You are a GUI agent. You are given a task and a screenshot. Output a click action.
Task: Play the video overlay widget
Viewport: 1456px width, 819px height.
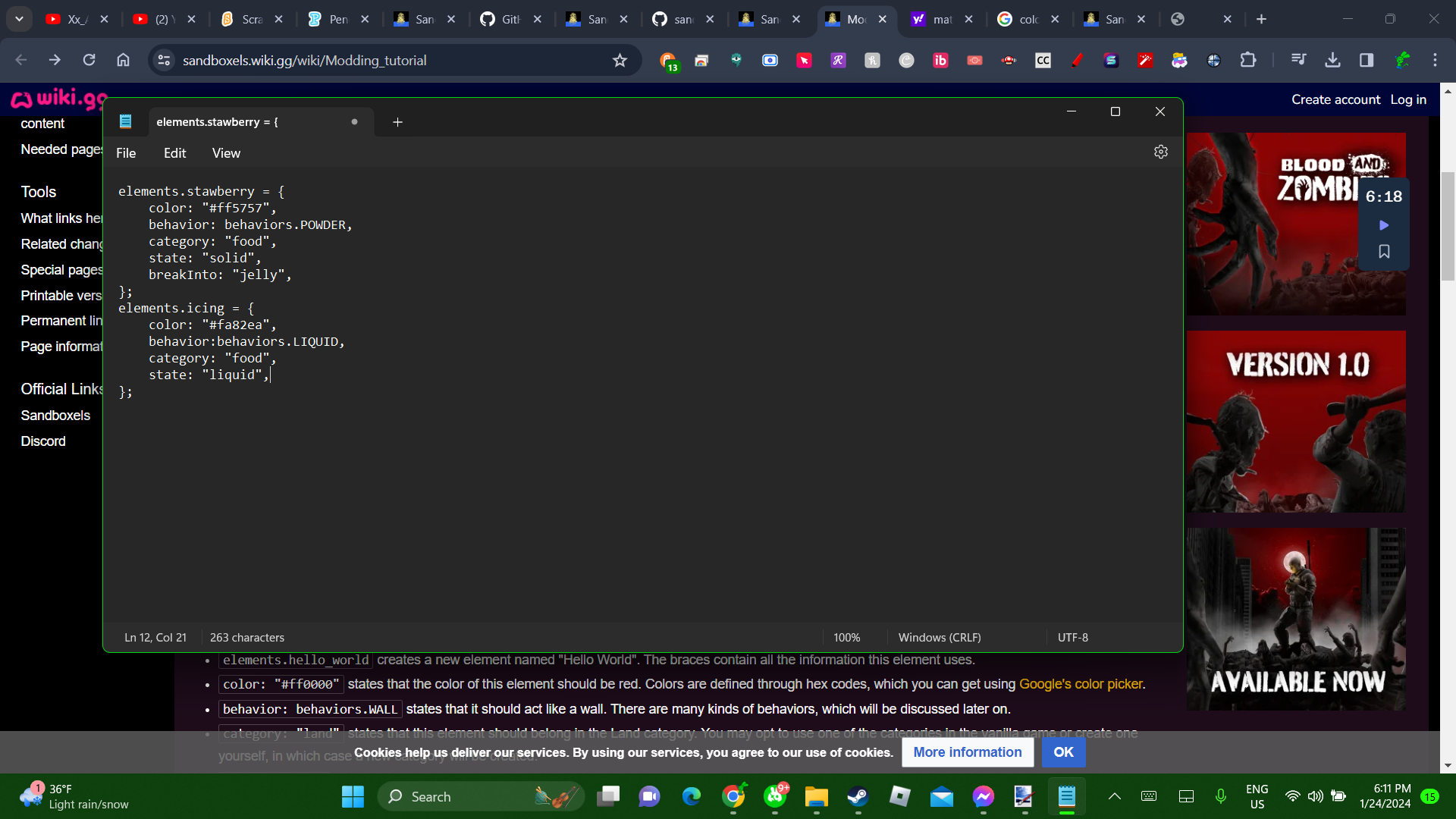1384,225
